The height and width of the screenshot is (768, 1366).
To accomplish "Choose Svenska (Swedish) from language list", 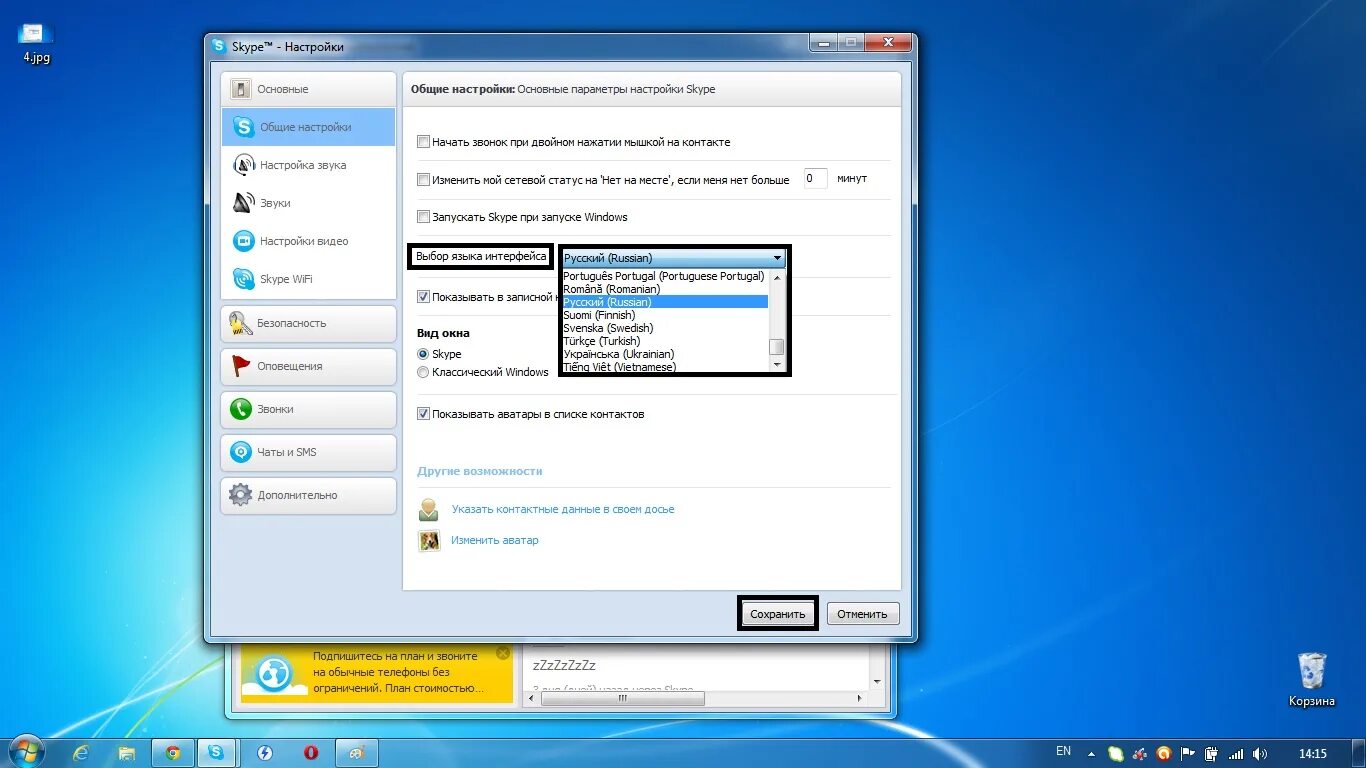I will point(664,328).
